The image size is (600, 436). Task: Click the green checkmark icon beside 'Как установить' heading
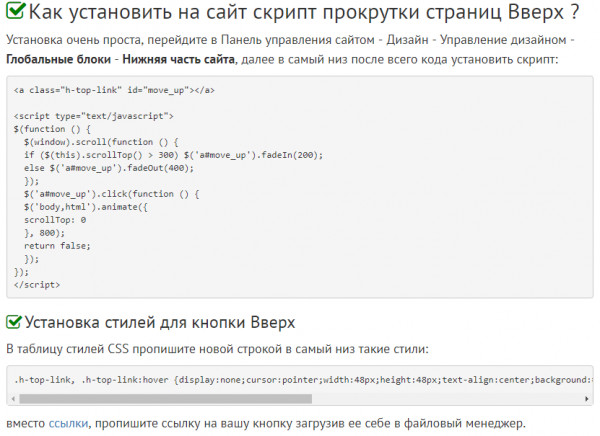tap(16, 10)
